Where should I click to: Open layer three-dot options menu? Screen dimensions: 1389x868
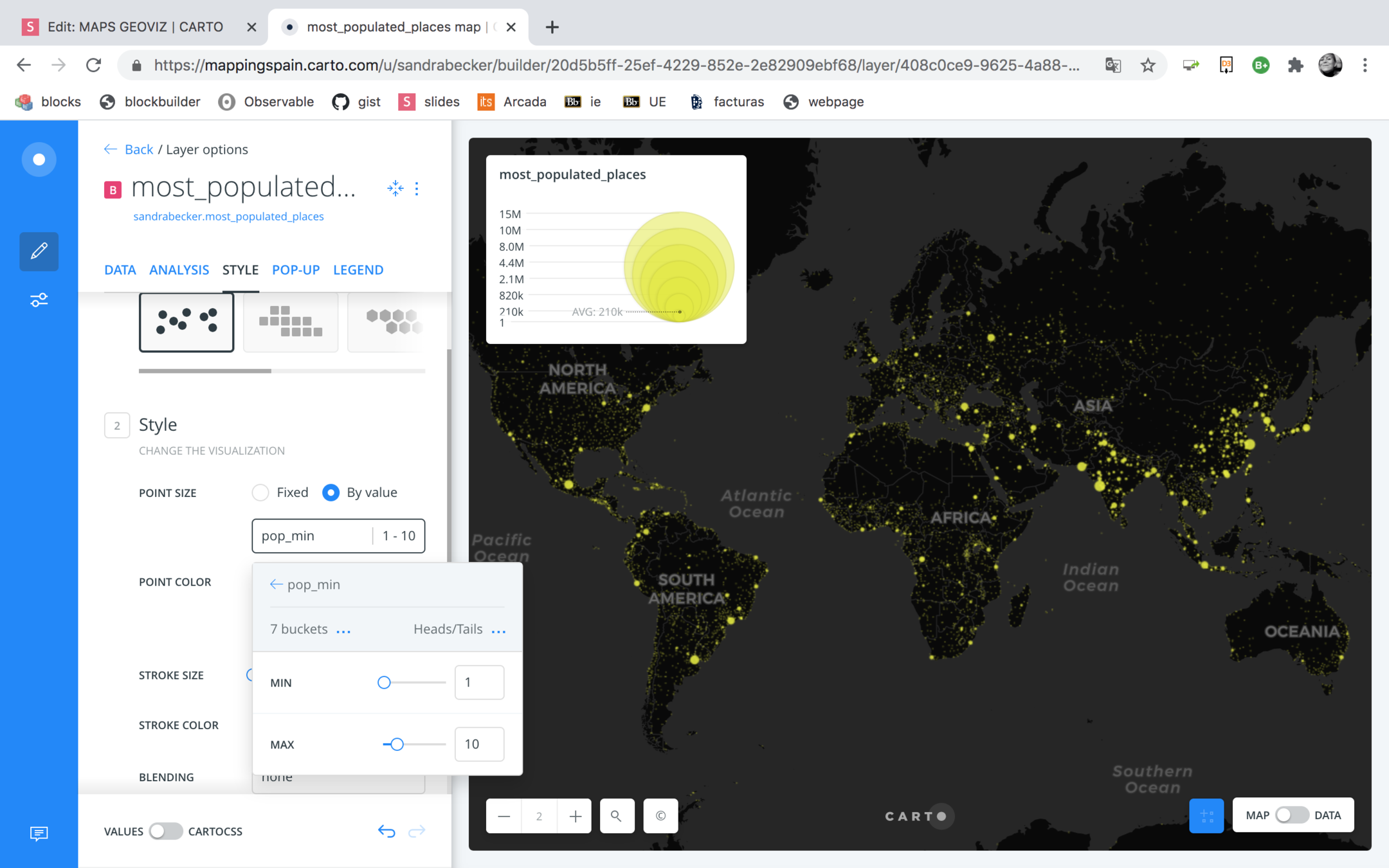[417, 188]
